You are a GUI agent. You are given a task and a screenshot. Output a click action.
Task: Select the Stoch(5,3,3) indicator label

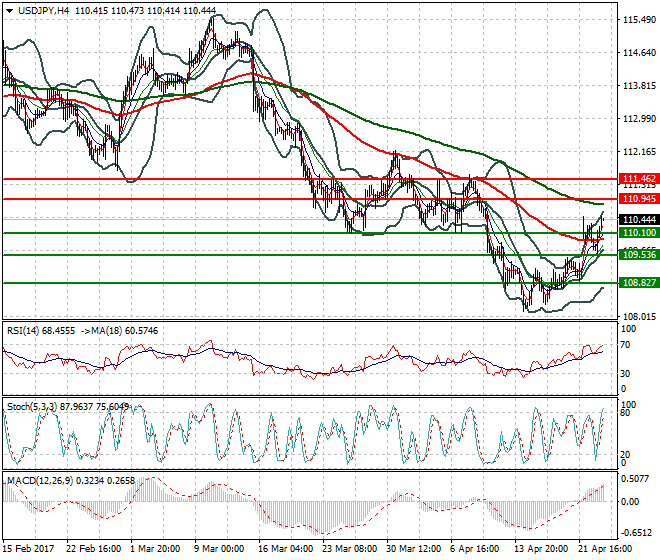33,407
